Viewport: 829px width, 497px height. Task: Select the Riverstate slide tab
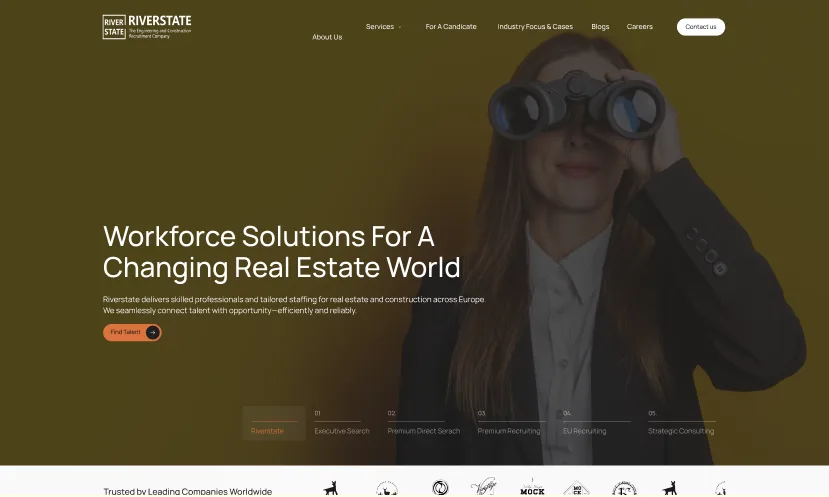point(274,424)
